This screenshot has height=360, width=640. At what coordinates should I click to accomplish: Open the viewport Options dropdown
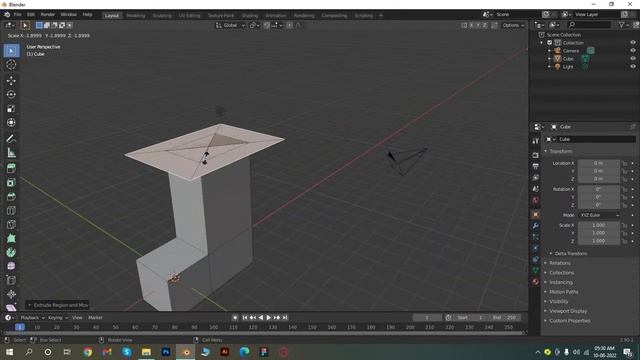(513, 25)
